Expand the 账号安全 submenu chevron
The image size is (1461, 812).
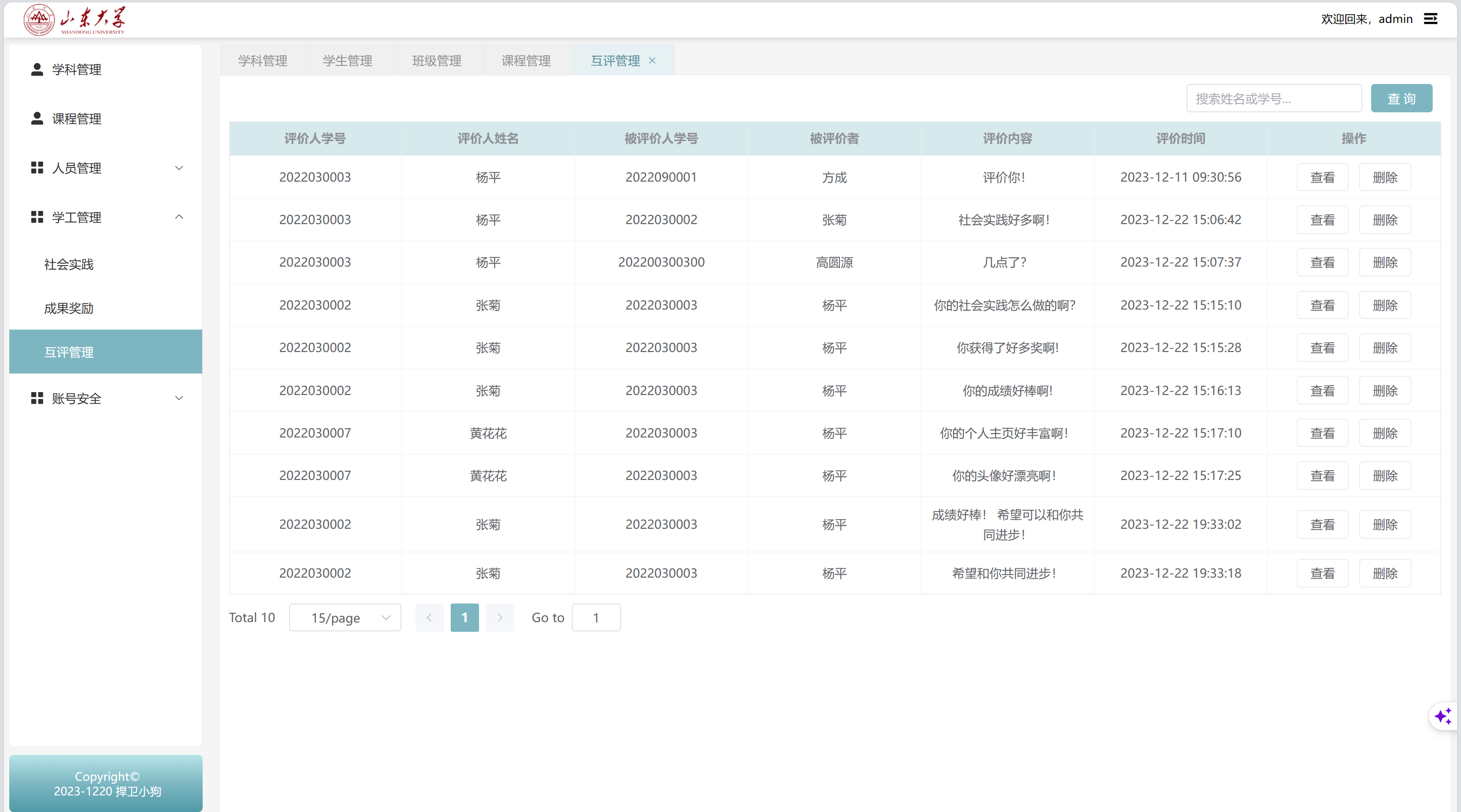tap(179, 398)
